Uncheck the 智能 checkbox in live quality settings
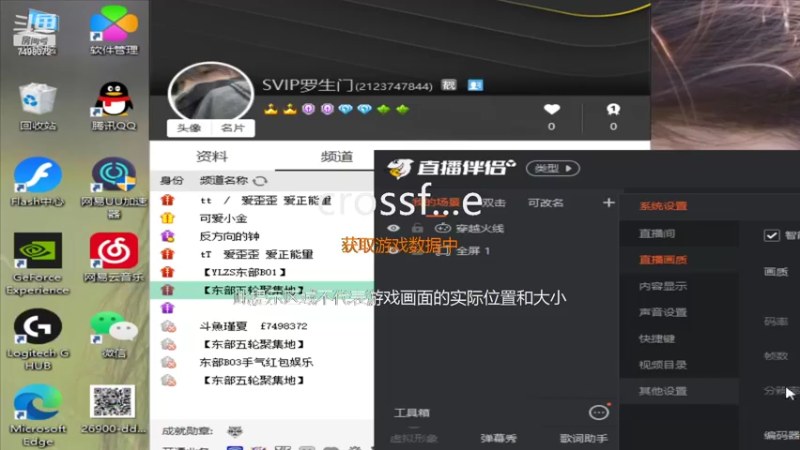The image size is (800, 450). [771, 235]
